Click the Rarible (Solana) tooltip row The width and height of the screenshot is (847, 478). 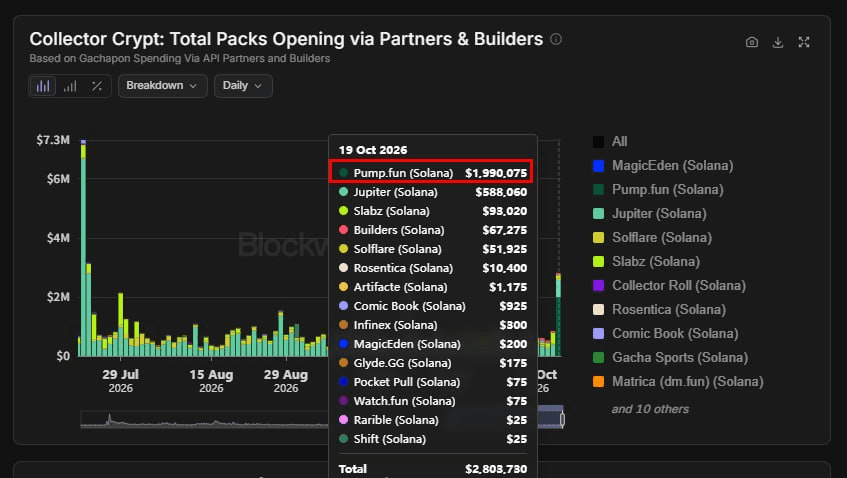click(432, 420)
